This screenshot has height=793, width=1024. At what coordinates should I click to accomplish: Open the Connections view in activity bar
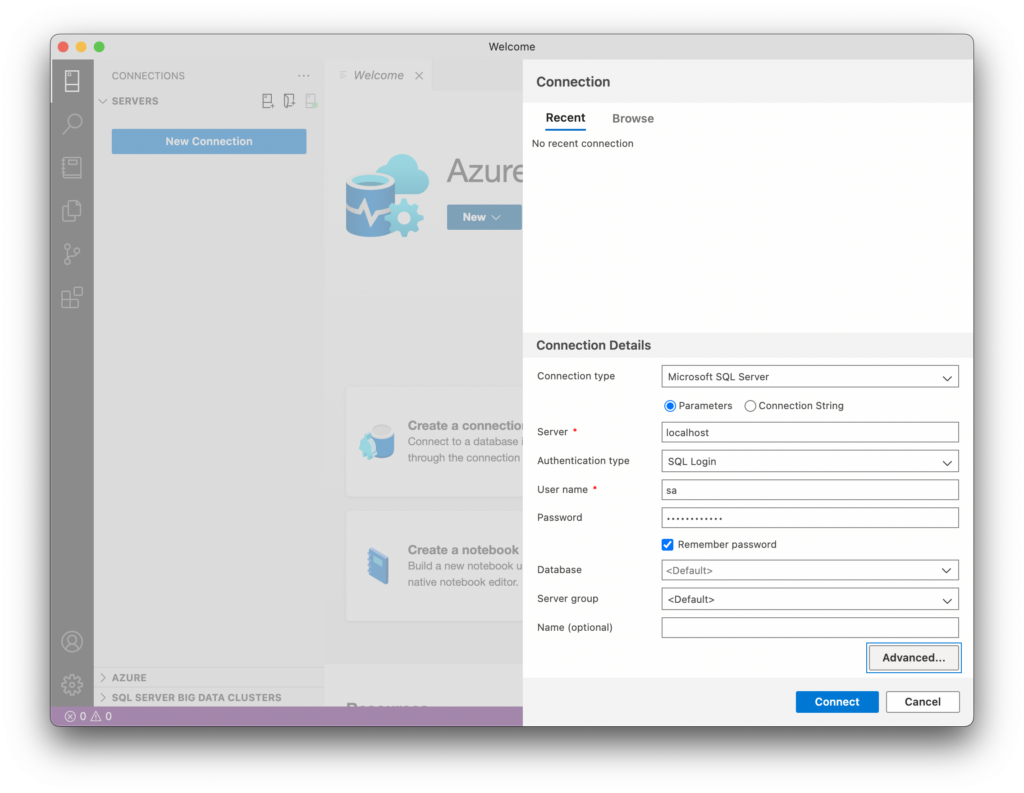(72, 81)
